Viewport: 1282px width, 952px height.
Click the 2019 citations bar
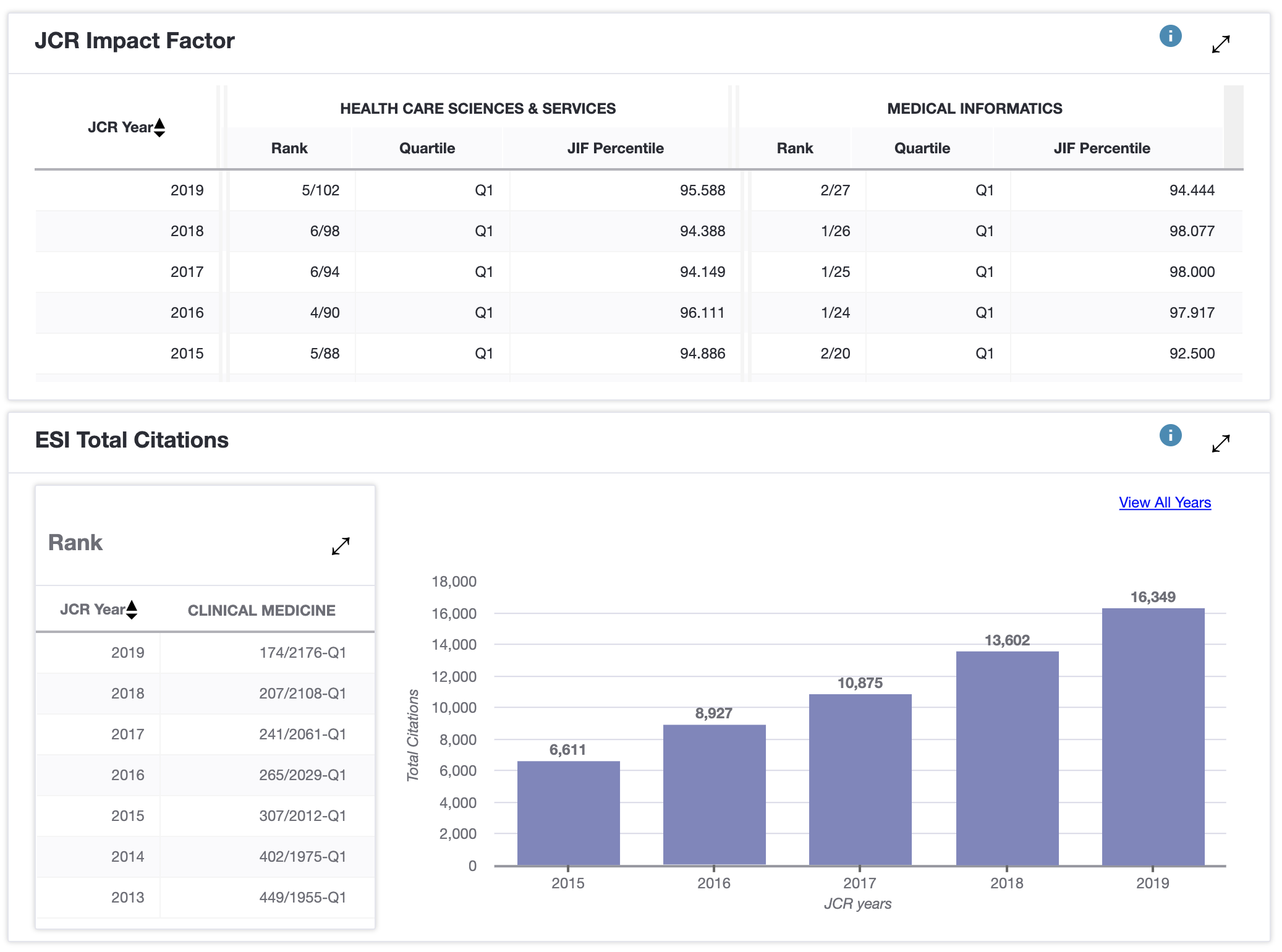1152,736
